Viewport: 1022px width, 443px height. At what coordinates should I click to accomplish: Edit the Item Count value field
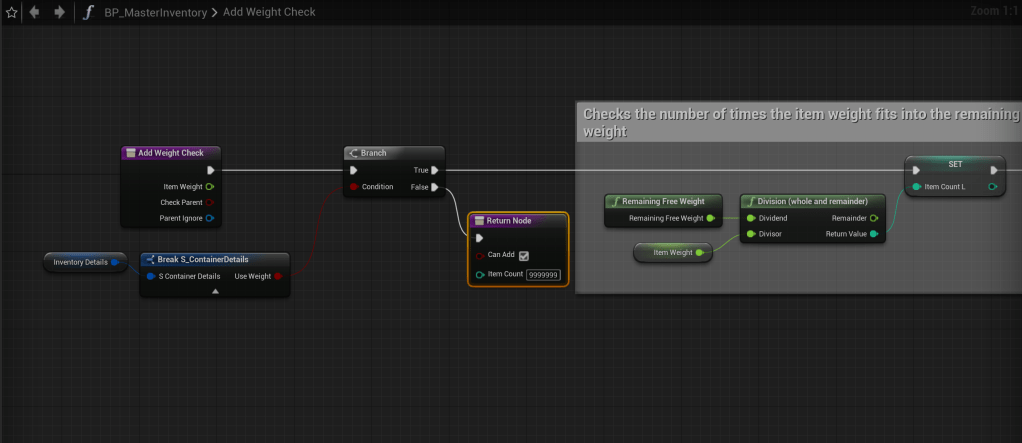tap(544, 274)
